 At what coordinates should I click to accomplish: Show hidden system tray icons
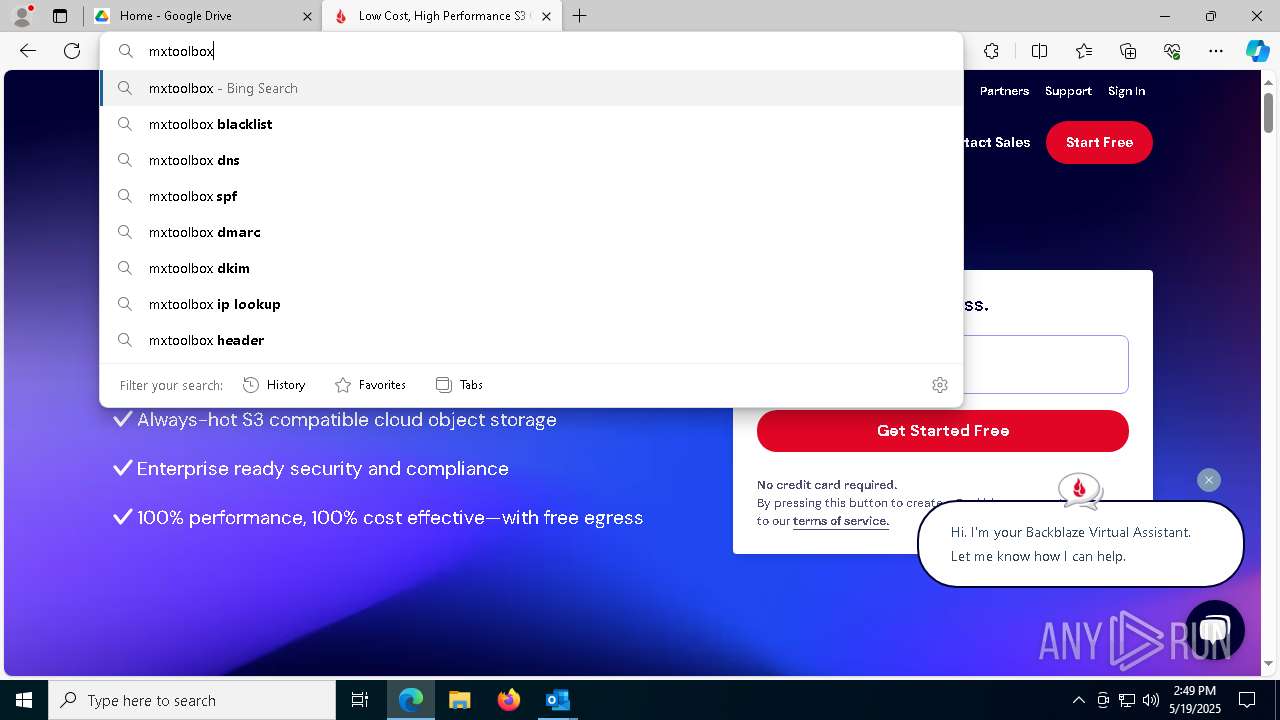point(1078,700)
